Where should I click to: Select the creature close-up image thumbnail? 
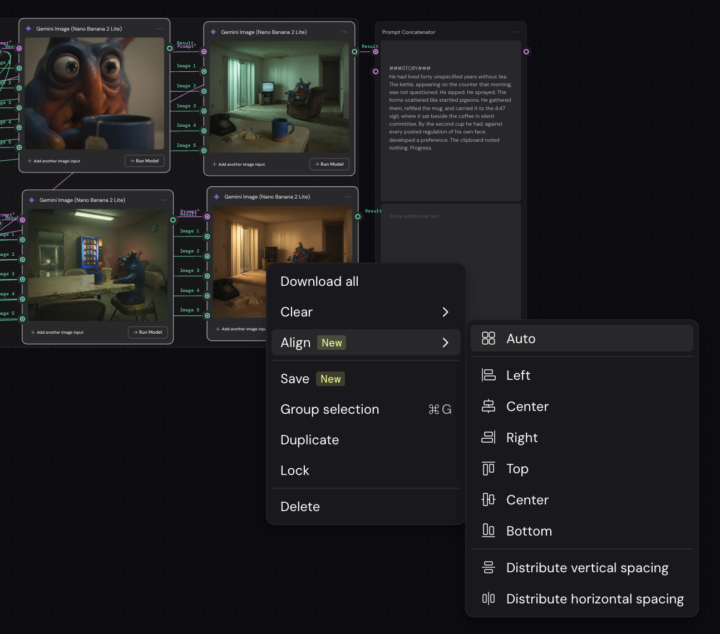tap(94, 94)
